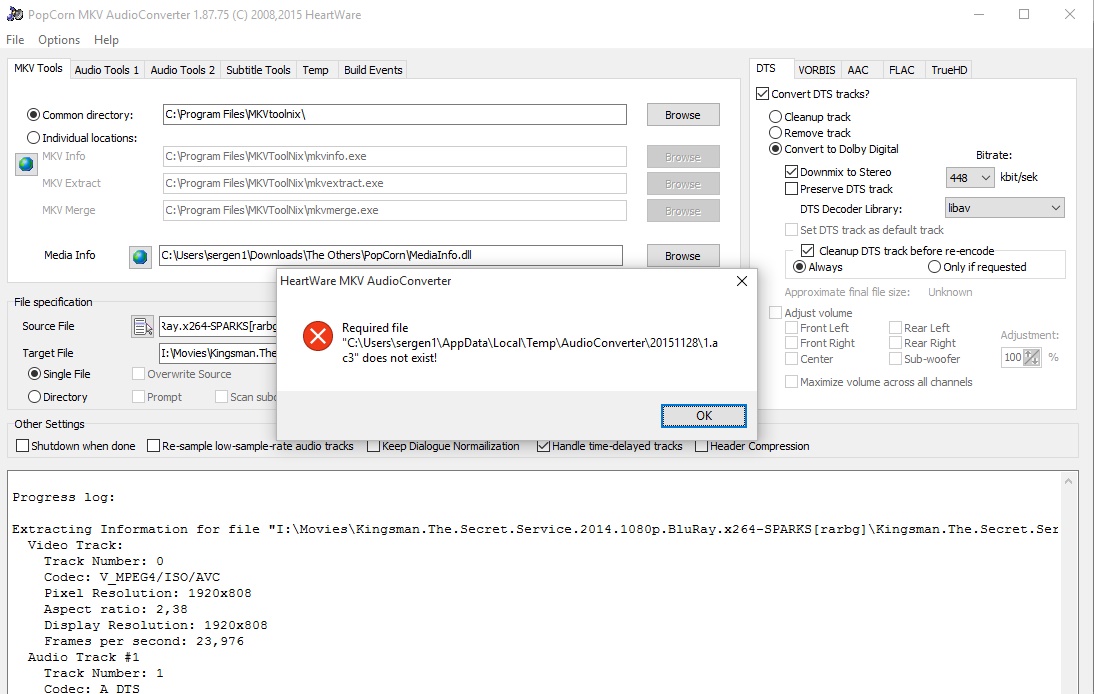
Task: Open the Subtitle Tools tab
Action: pyautogui.click(x=258, y=70)
